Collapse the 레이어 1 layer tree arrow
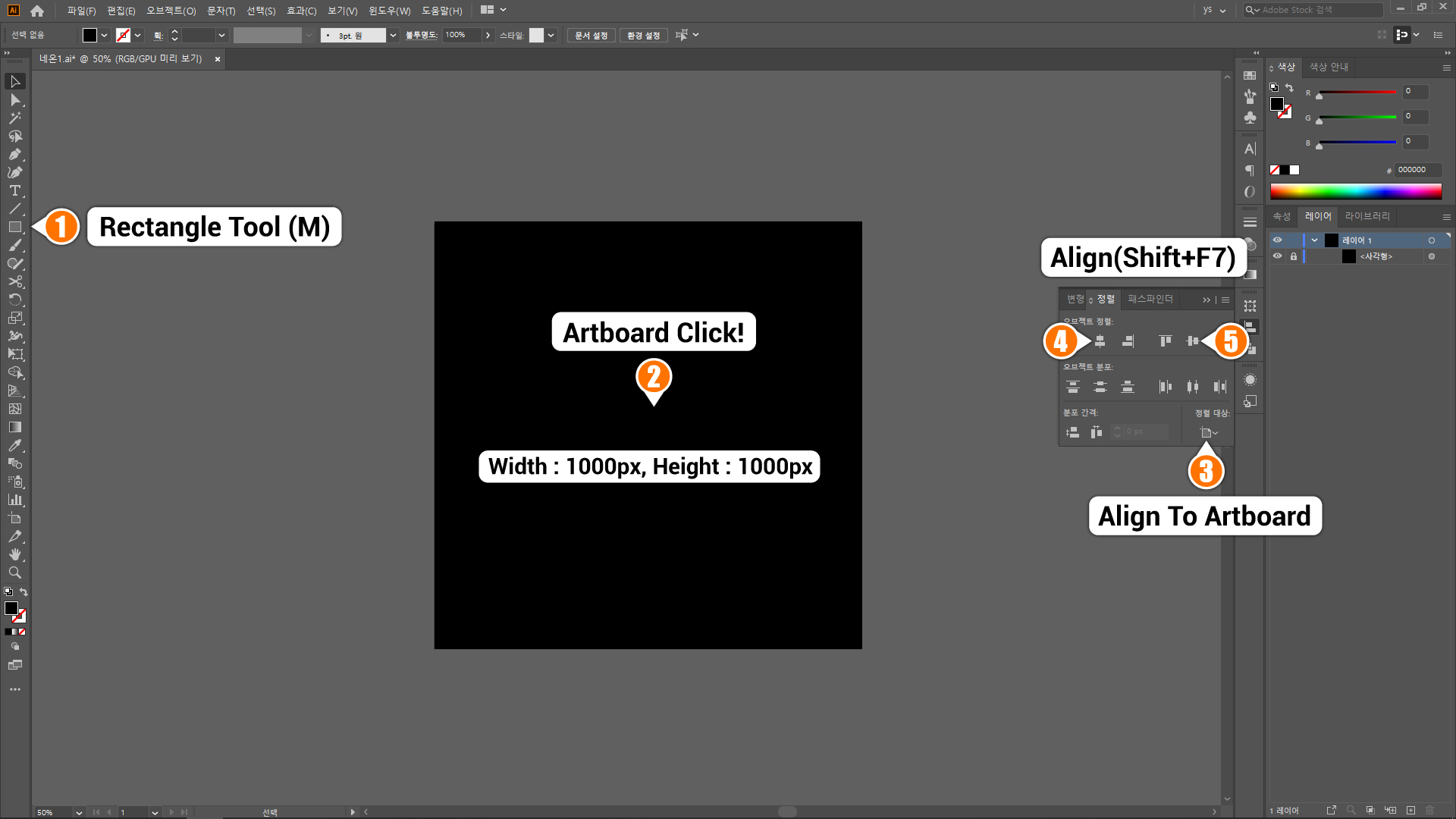 tap(1314, 240)
